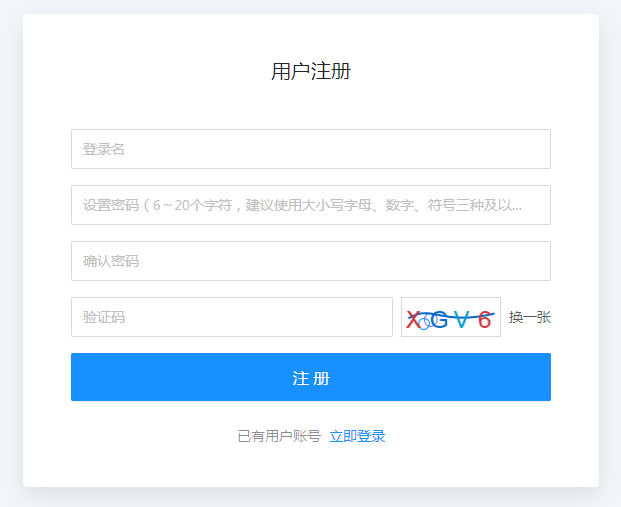Click the 用户注册 page heading
621x507 pixels.
pos(311,71)
